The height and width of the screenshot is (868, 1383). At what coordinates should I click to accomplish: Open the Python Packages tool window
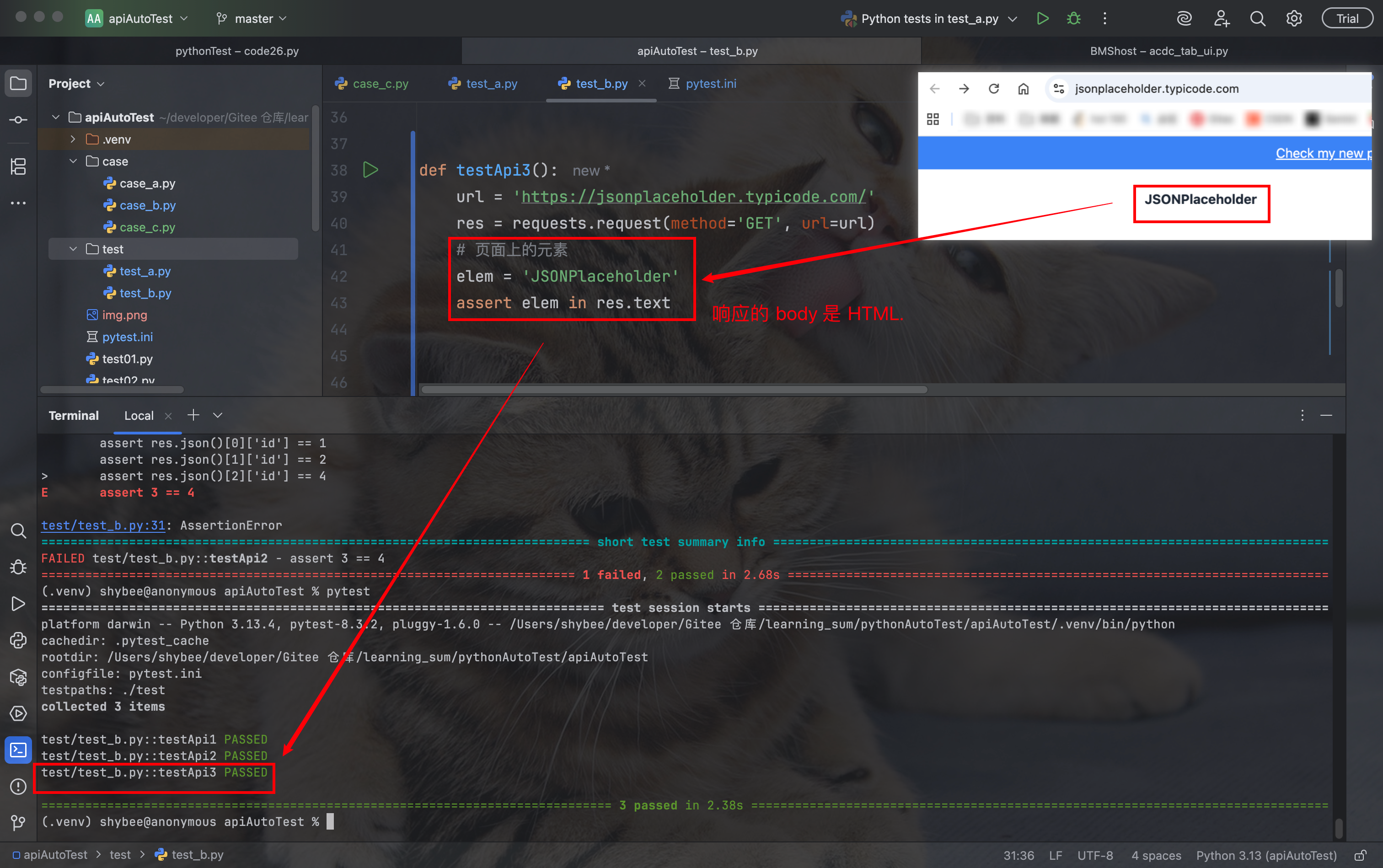18,677
